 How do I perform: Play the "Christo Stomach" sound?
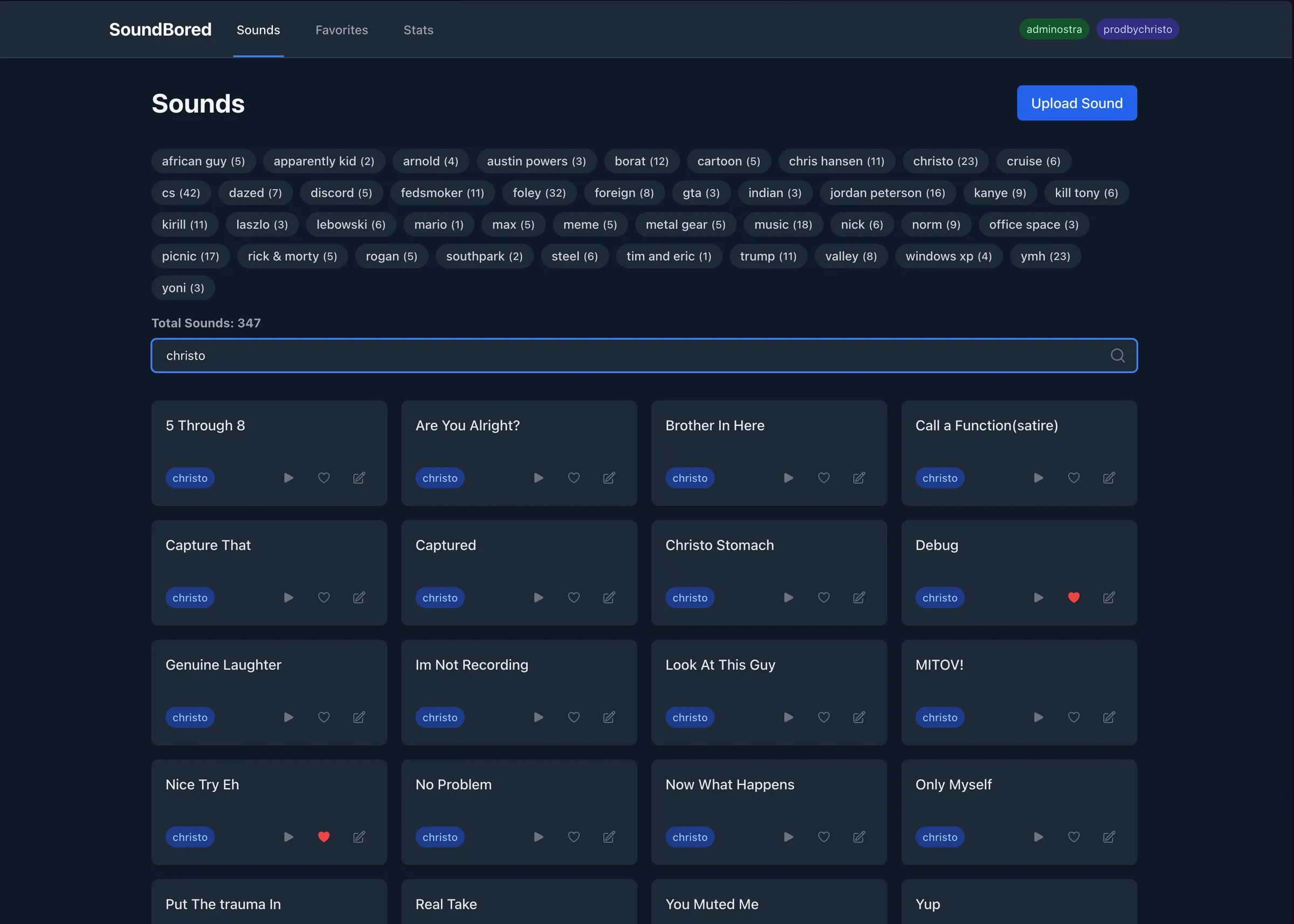coord(788,597)
